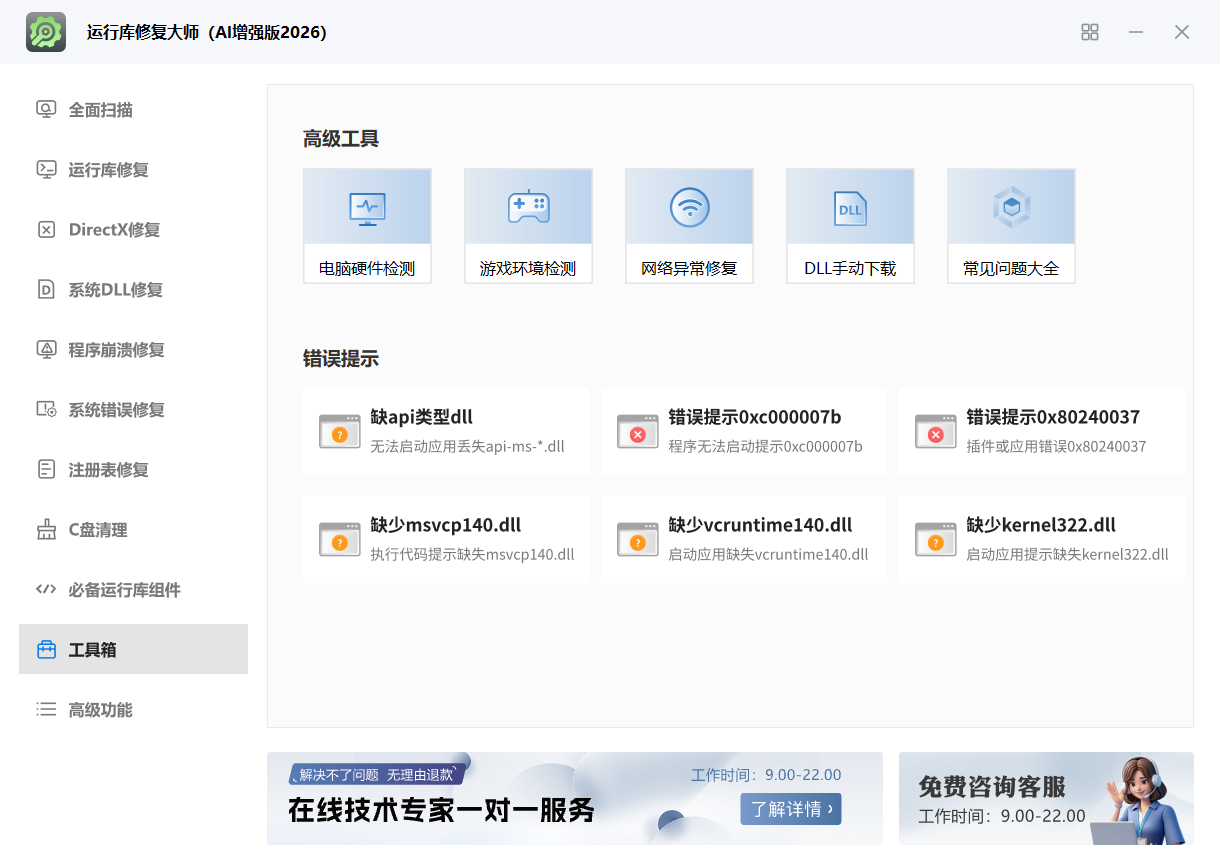Image resolution: width=1220 pixels, height=864 pixels.
Task: Navigate to the C盘清理 section
Action: pyautogui.click(x=97, y=530)
